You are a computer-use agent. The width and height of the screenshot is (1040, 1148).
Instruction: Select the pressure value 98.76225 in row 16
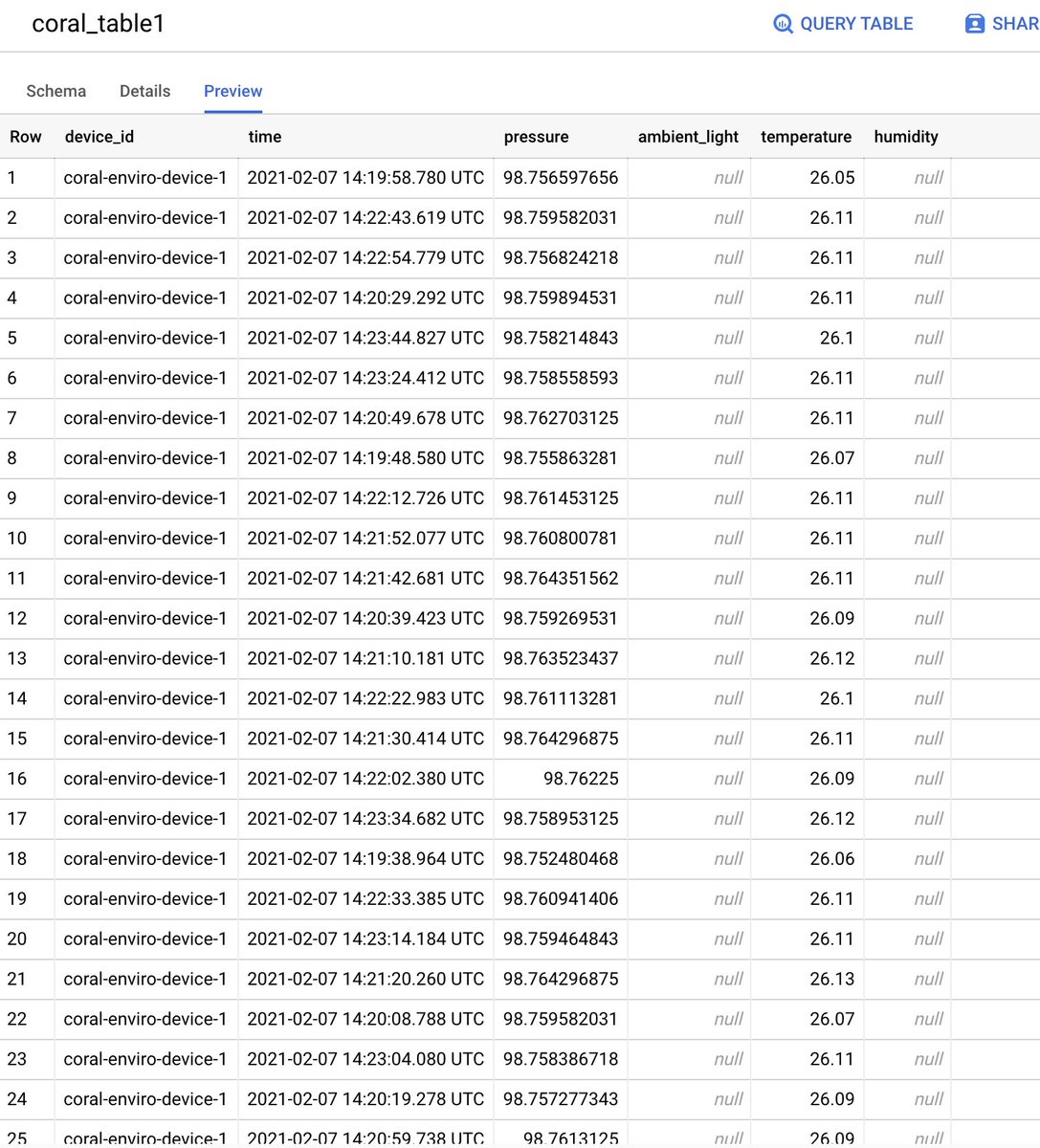coord(579,779)
